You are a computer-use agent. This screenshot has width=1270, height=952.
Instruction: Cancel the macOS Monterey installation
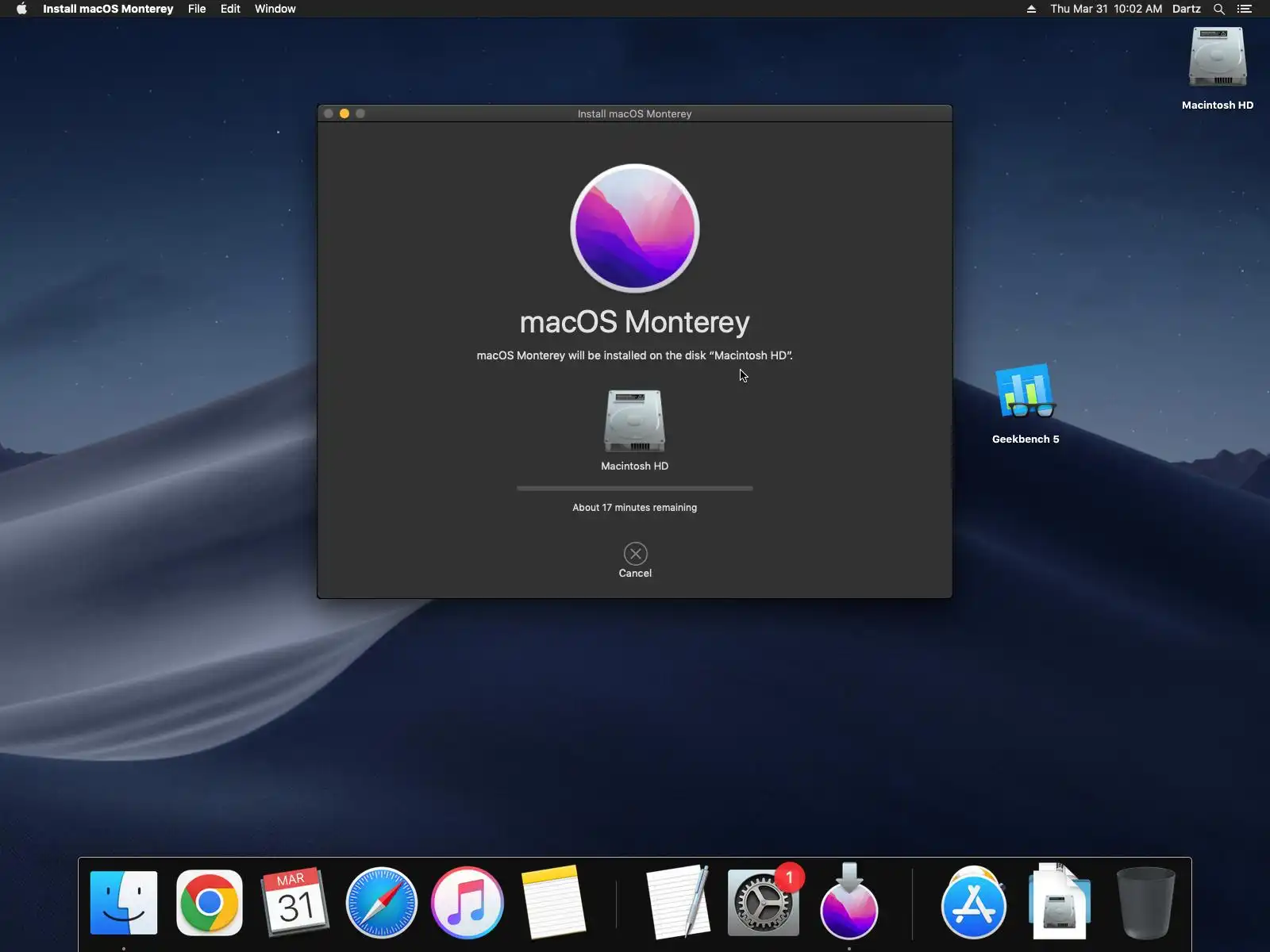click(x=635, y=560)
